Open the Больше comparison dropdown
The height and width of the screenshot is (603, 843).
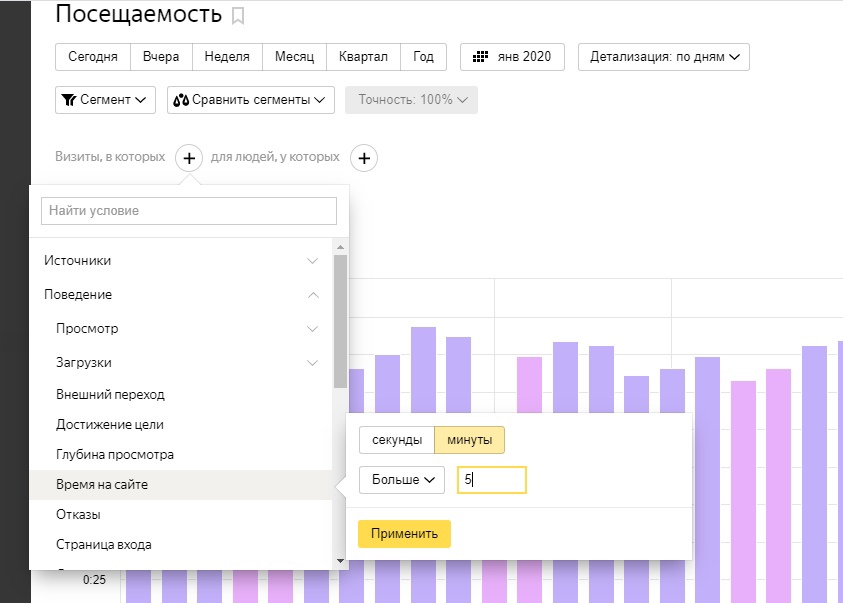pyautogui.click(x=402, y=480)
